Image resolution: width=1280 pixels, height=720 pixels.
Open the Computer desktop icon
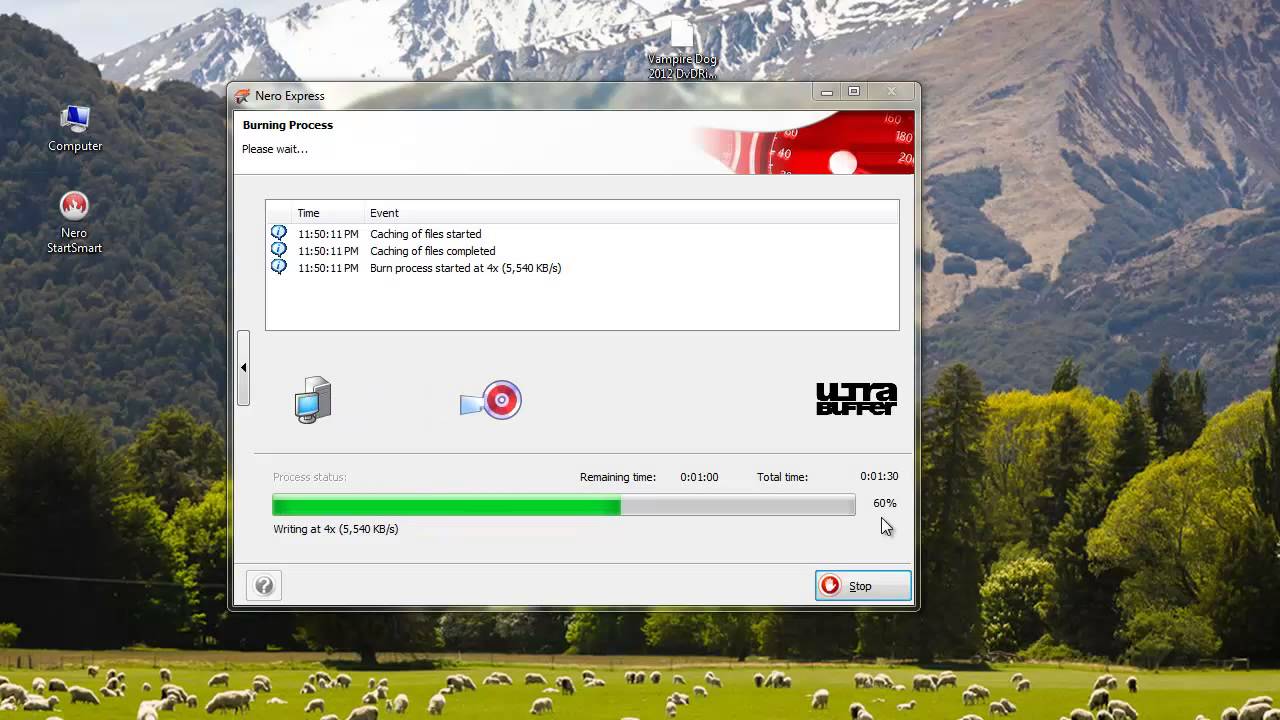(x=75, y=128)
